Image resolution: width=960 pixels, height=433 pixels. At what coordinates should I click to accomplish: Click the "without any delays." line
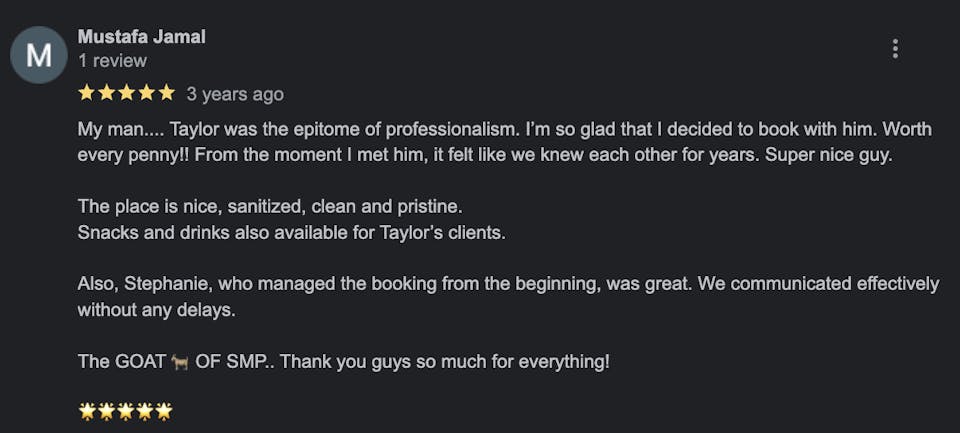156,310
